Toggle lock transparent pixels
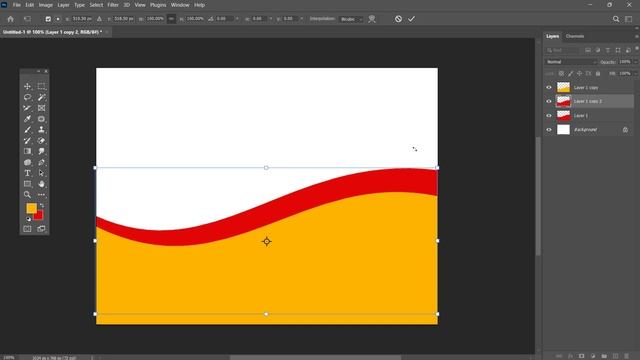This screenshot has width=640, height=360. 561,73
